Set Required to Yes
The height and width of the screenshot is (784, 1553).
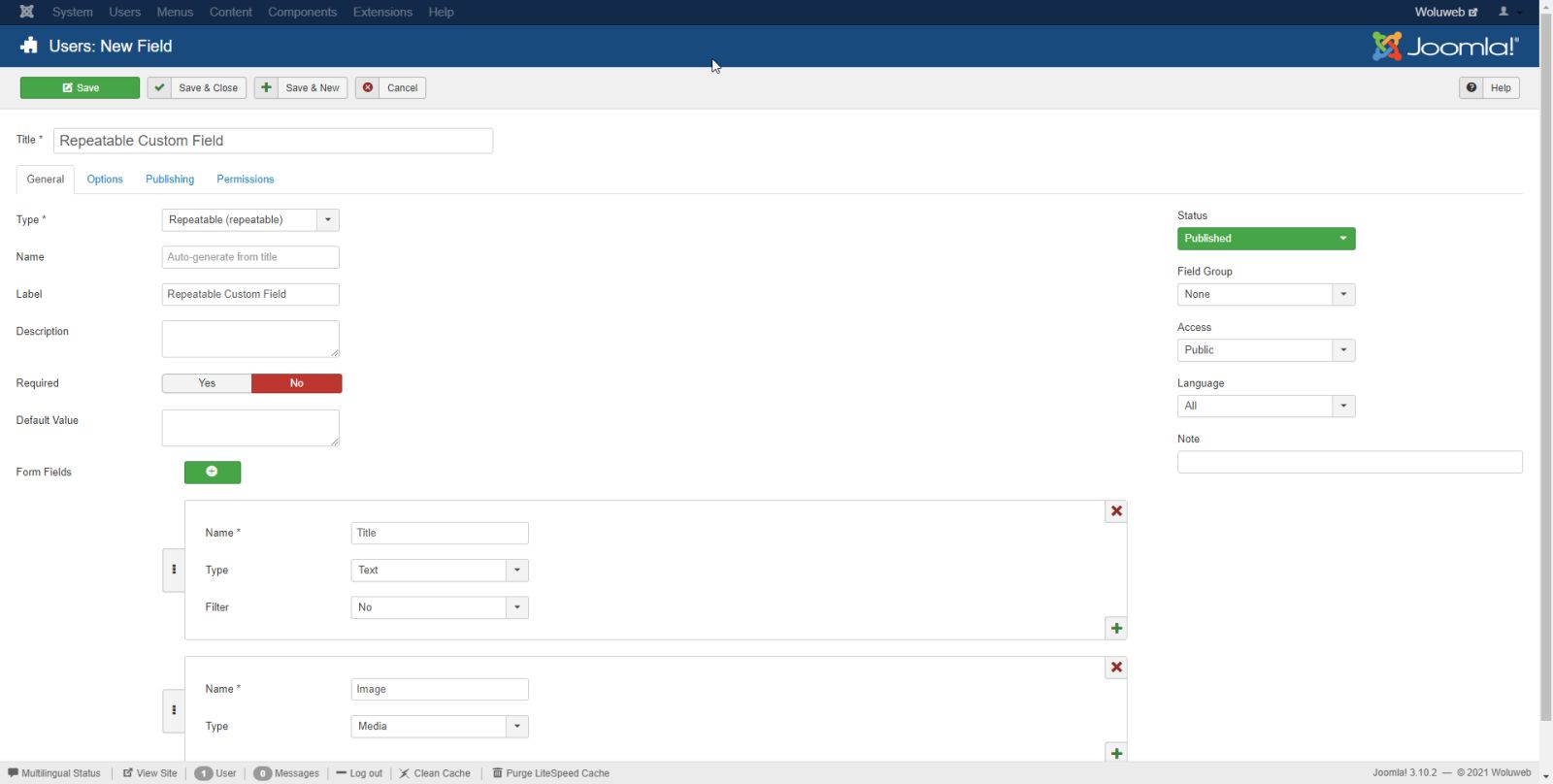207,383
